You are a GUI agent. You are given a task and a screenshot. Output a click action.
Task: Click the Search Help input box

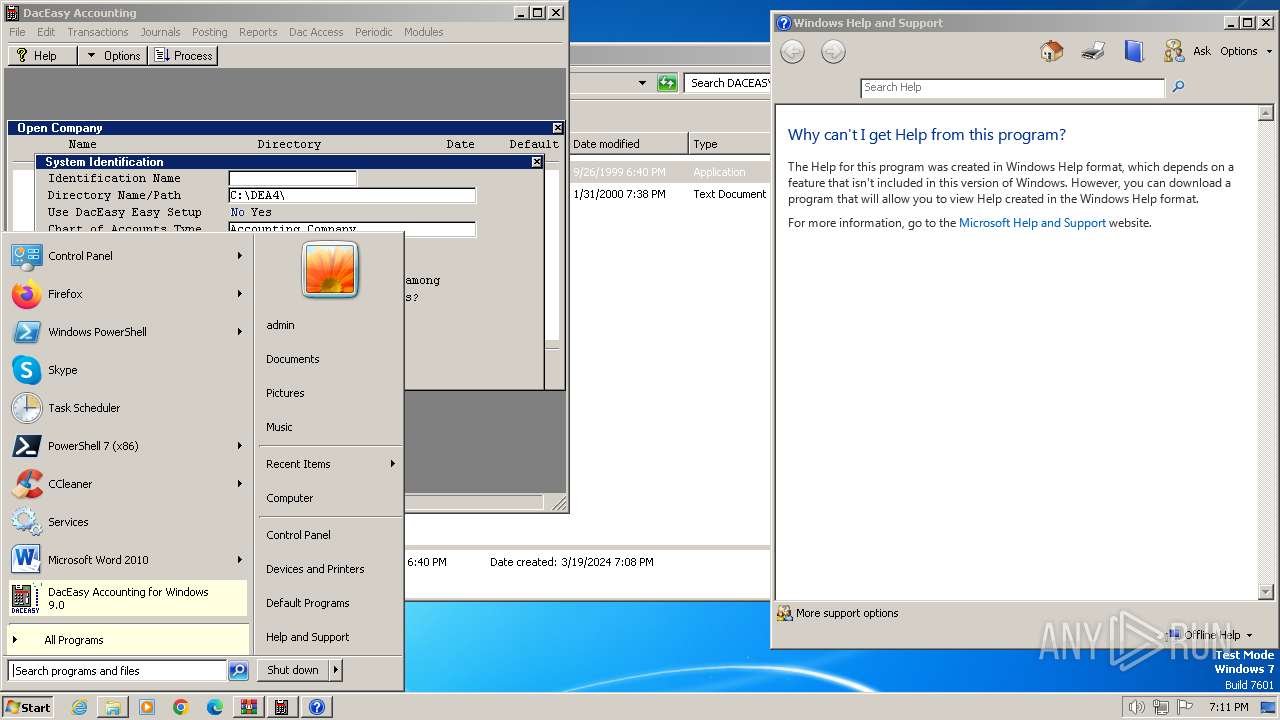(1012, 87)
